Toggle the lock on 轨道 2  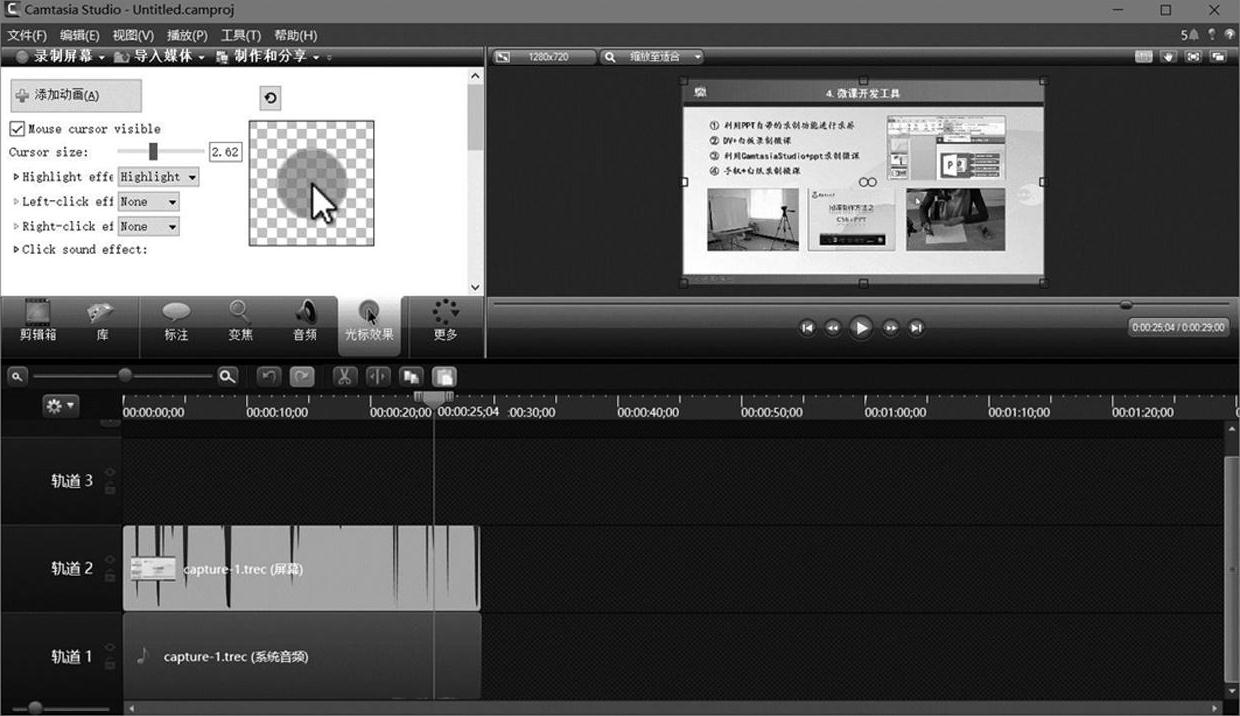[110, 577]
